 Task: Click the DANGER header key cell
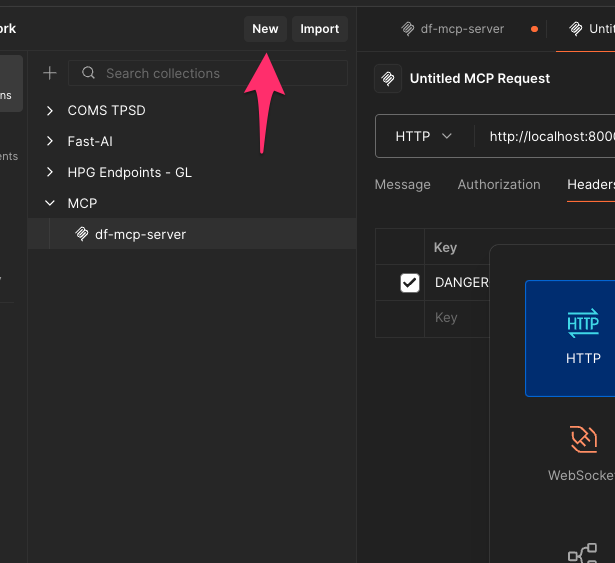point(457,282)
